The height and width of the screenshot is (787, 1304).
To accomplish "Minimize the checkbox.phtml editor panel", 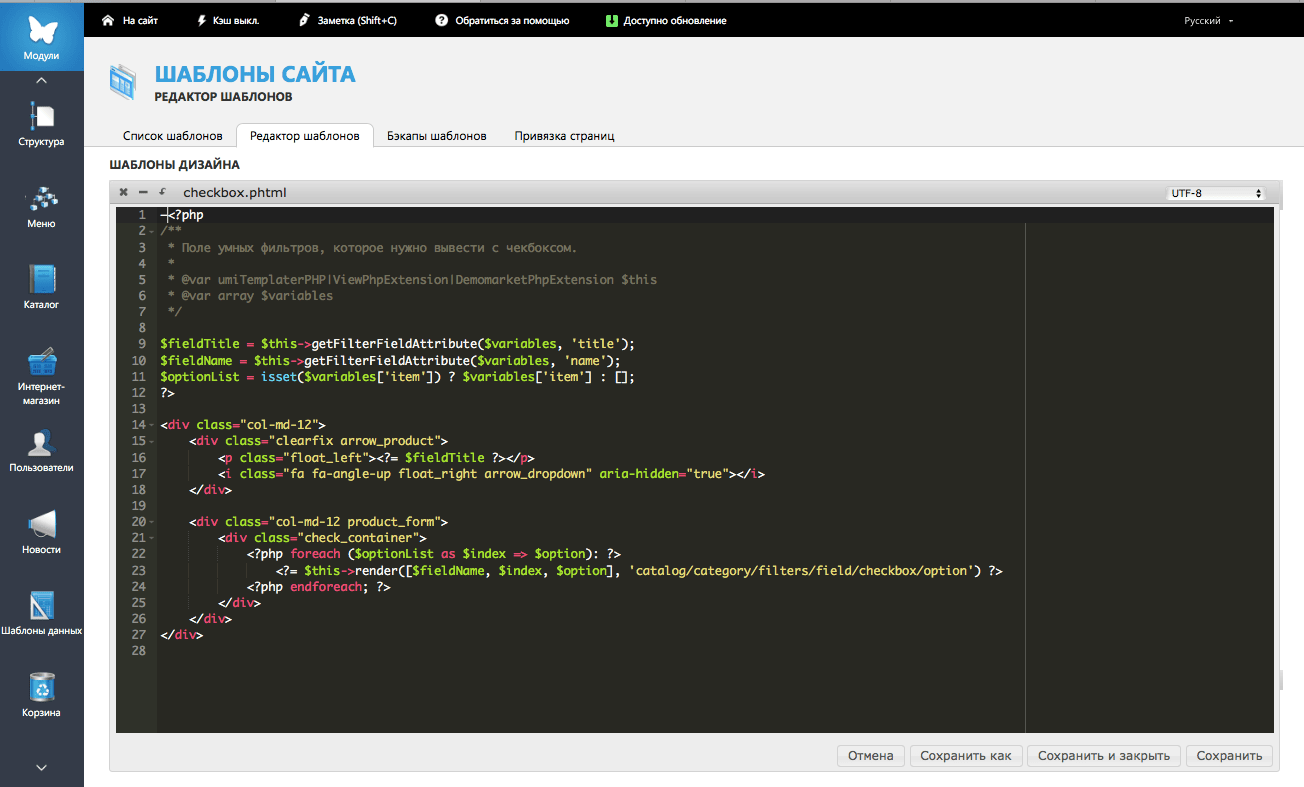I will 143,192.
